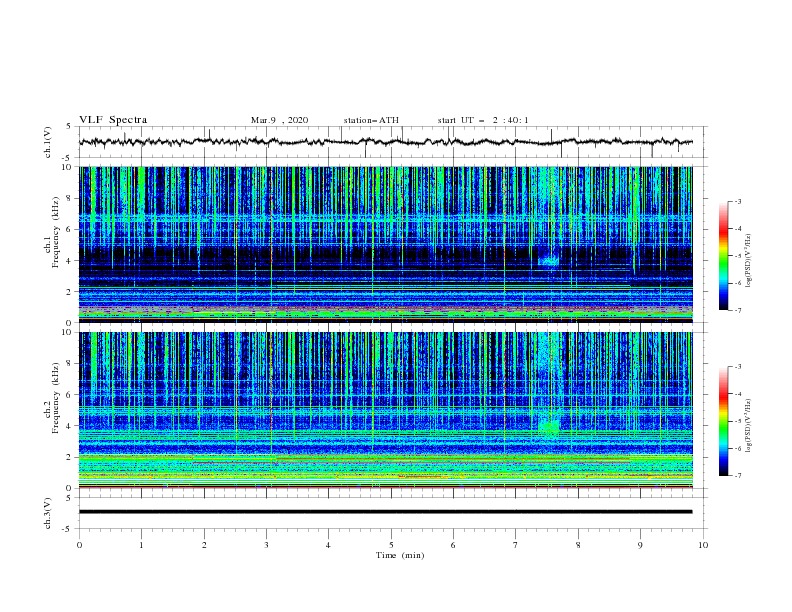Screen dimensions: 792x612
Task: Click the ch.1 "Frequency (kHz)" axis title
Action: 56,232
